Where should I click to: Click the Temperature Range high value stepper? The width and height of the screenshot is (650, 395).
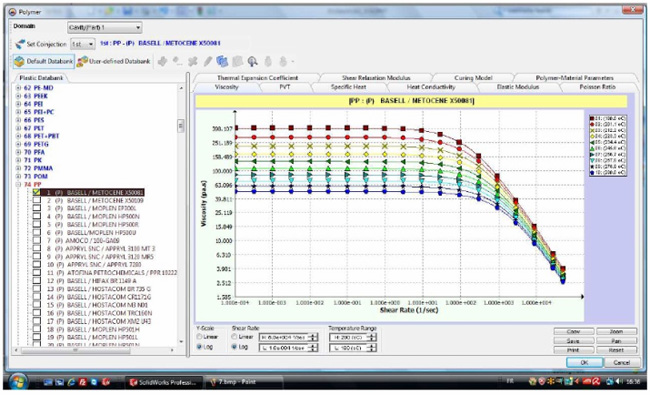pyautogui.click(x=372, y=337)
